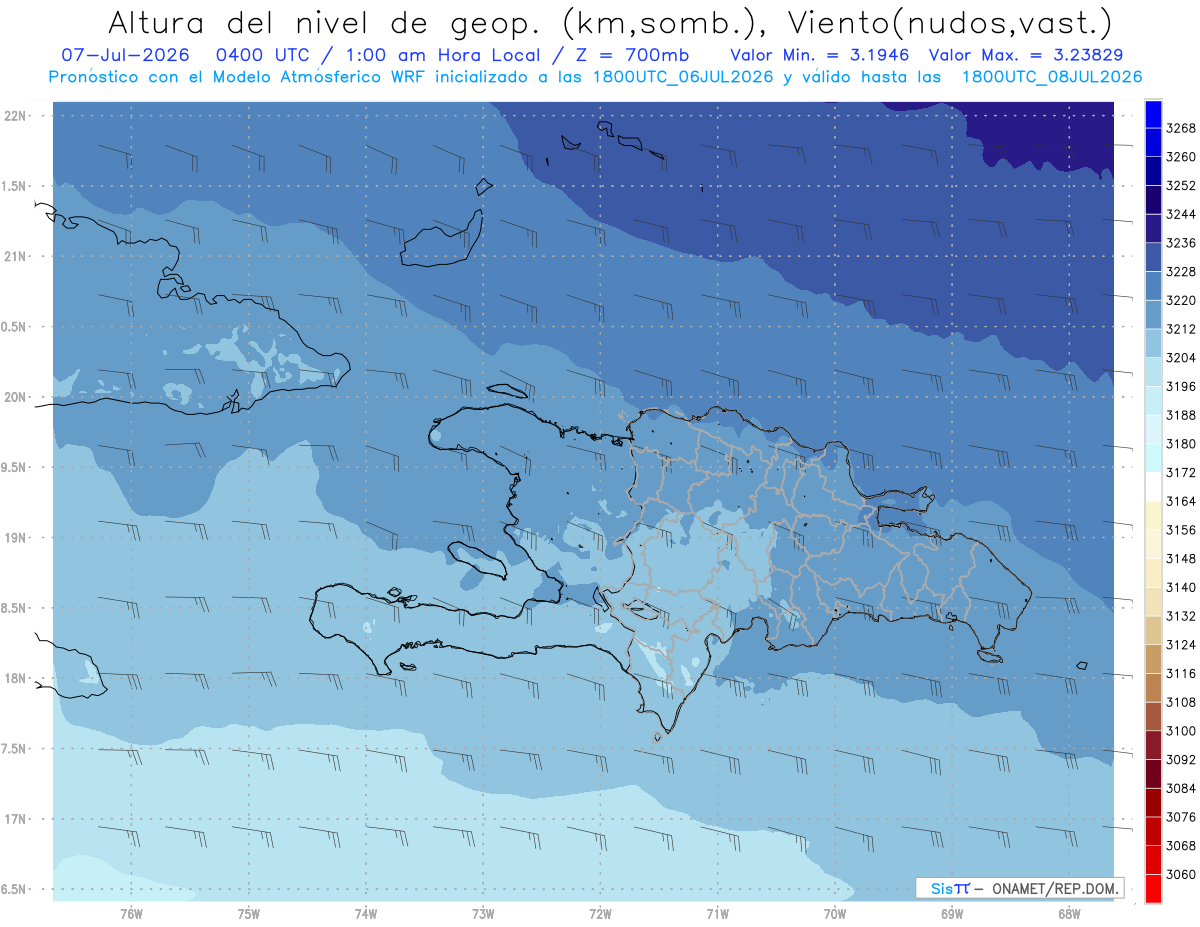Viewport: 1200px width, 927px height.
Task: Click the 'SisTT – ONAMET/REP.DOM.' credit label
Action: pos(1019,888)
